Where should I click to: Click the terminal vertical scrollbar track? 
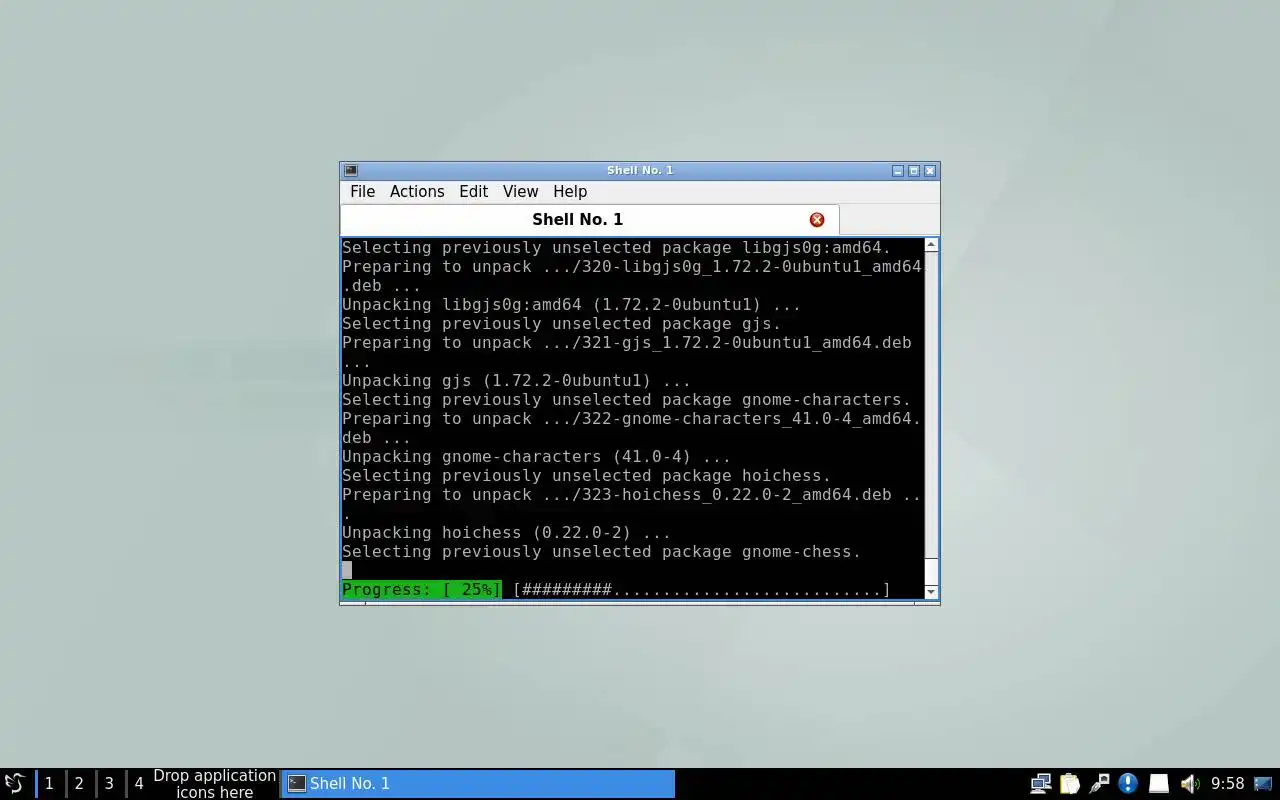tap(932, 405)
